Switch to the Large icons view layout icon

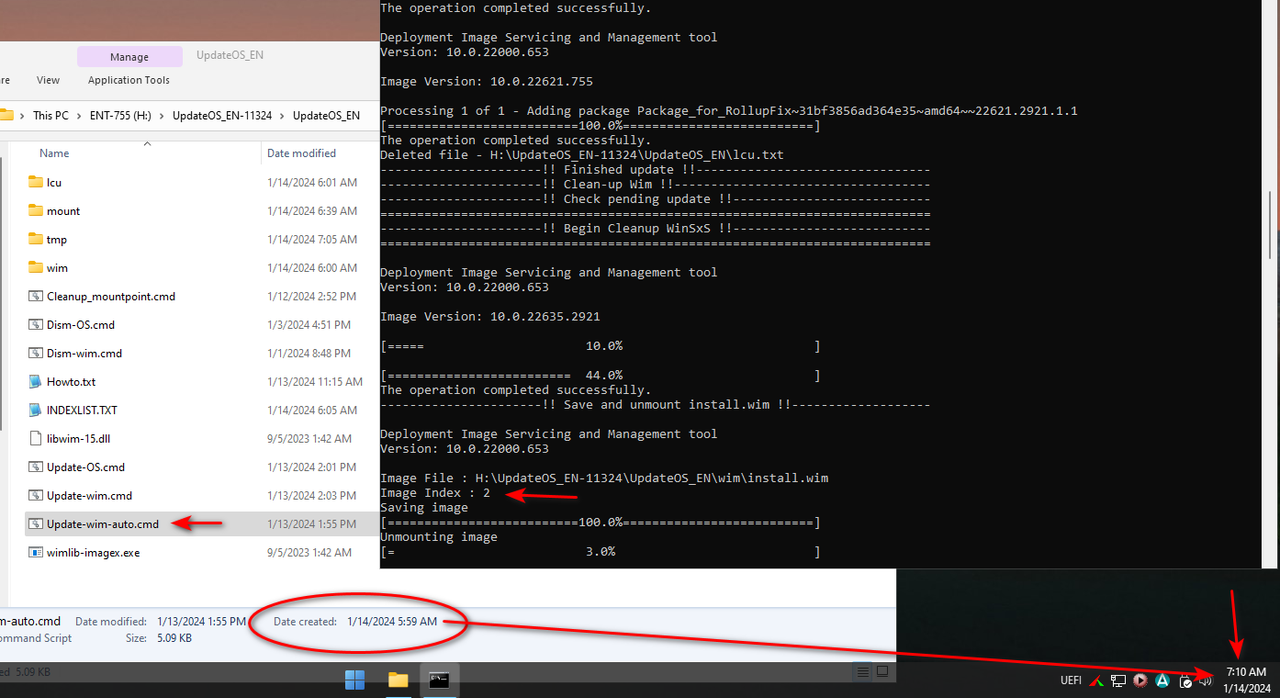pos(883,671)
